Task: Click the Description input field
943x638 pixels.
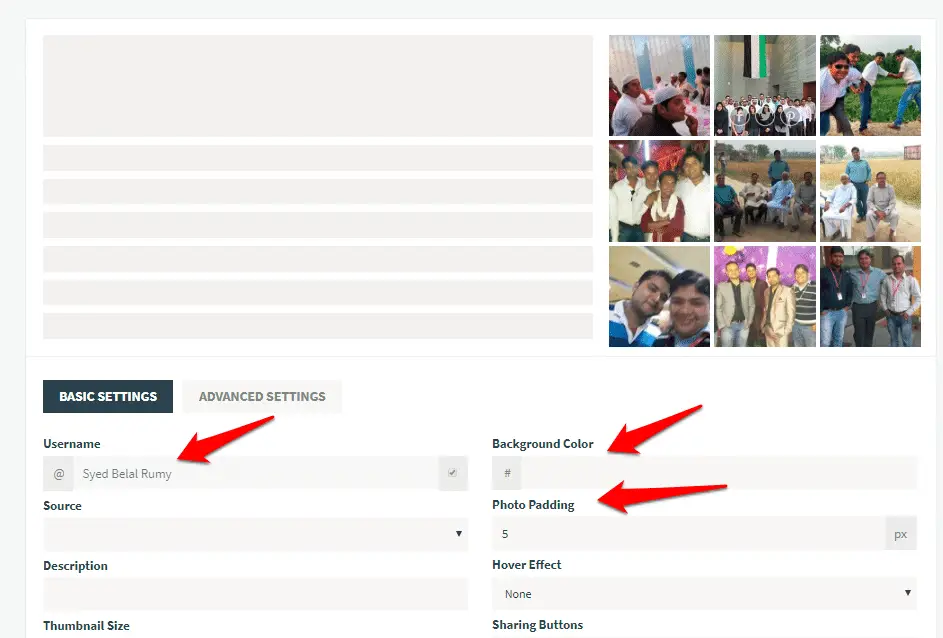Action: (x=256, y=594)
